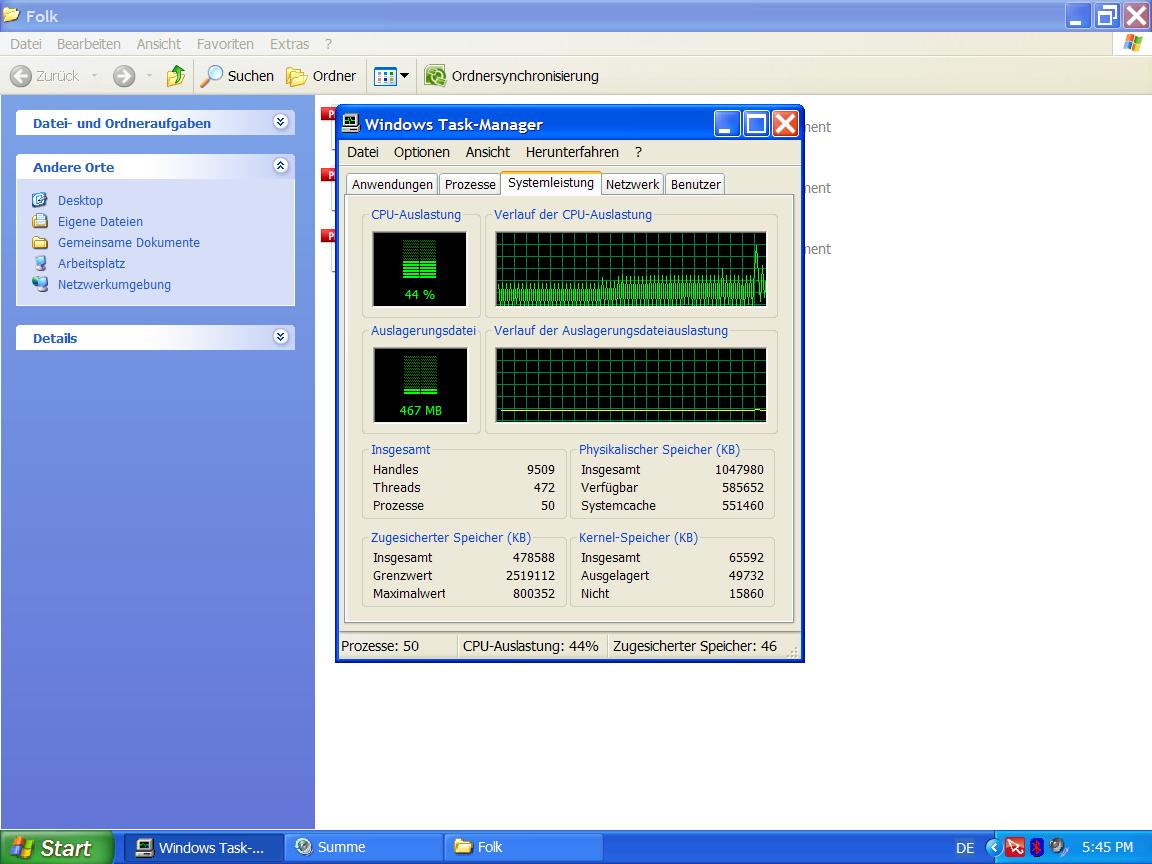The height and width of the screenshot is (864, 1152).
Task: Open the Favoriten menu
Action: coord(225,44)
